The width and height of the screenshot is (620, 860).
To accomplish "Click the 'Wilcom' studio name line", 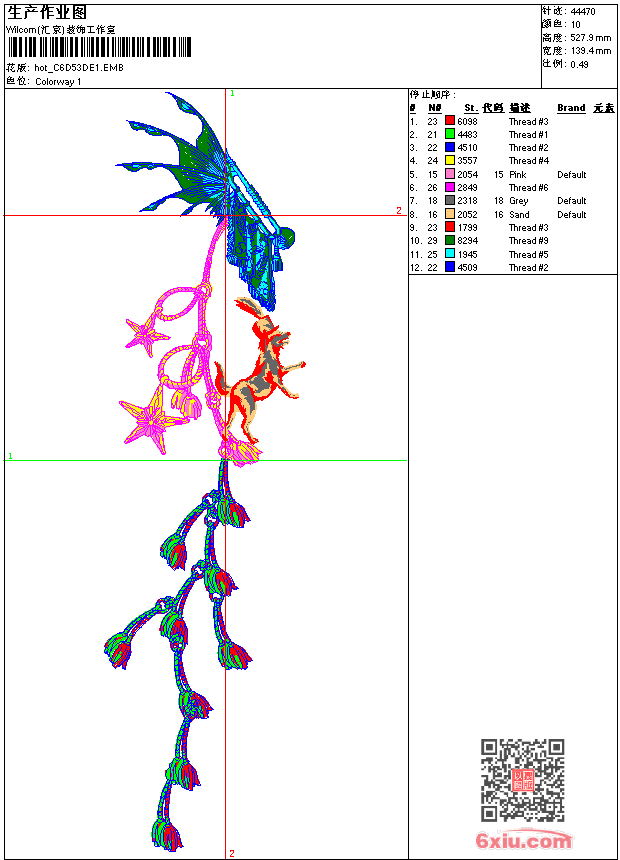I will (x=61, y=30).
